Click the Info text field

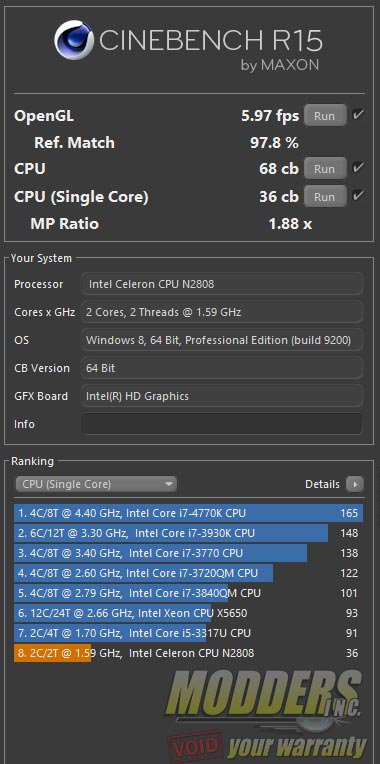222,424
